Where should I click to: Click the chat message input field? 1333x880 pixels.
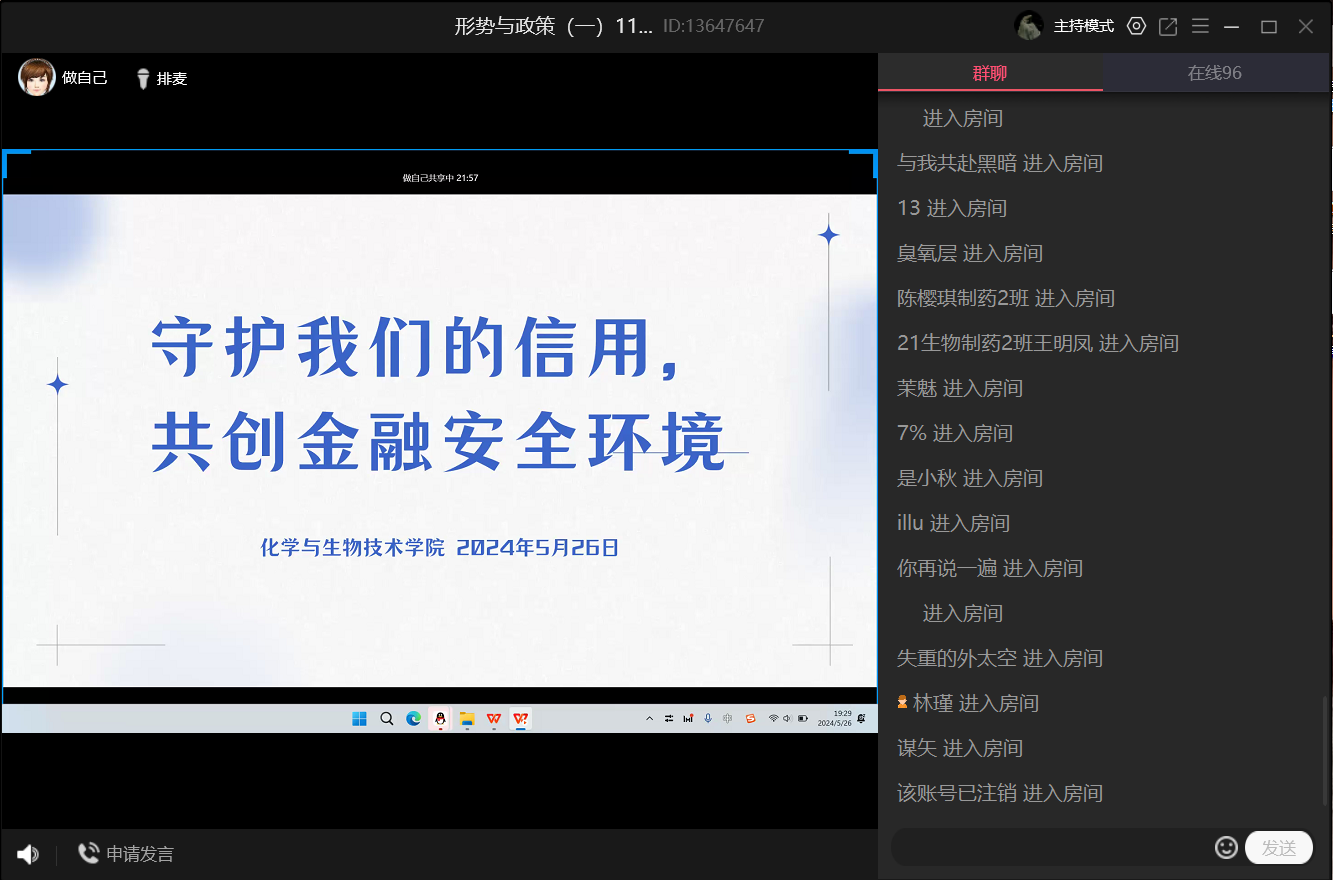(1050, 848)
